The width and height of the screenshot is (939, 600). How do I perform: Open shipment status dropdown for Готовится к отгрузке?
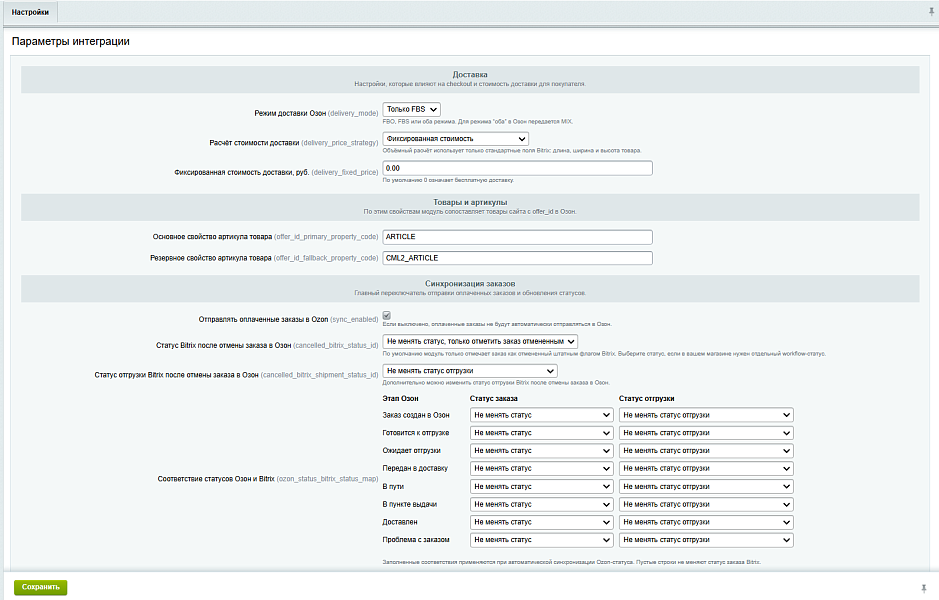click(x=707, y=433)
